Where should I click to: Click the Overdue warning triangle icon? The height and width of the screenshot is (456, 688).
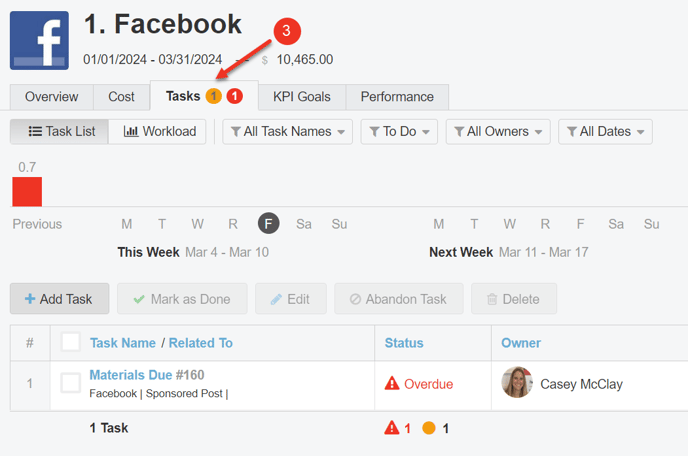tap(392, 383)
